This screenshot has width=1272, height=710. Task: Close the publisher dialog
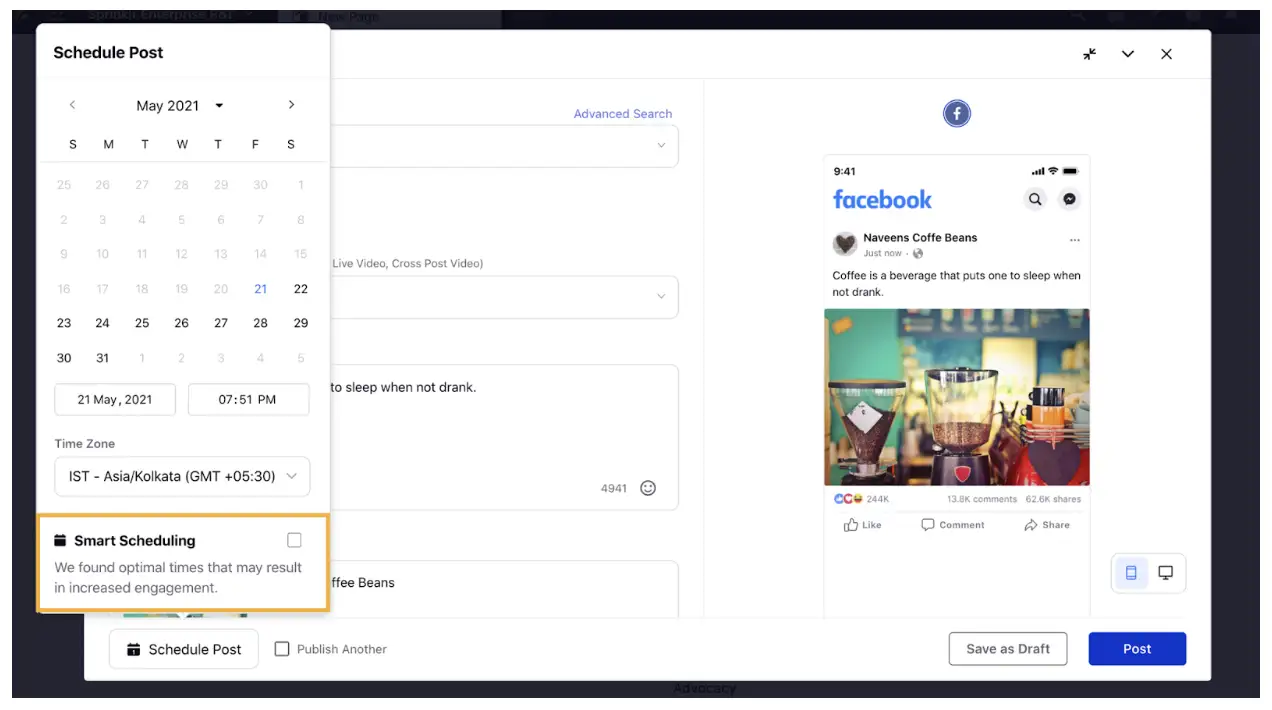[x=1166, y=54]
